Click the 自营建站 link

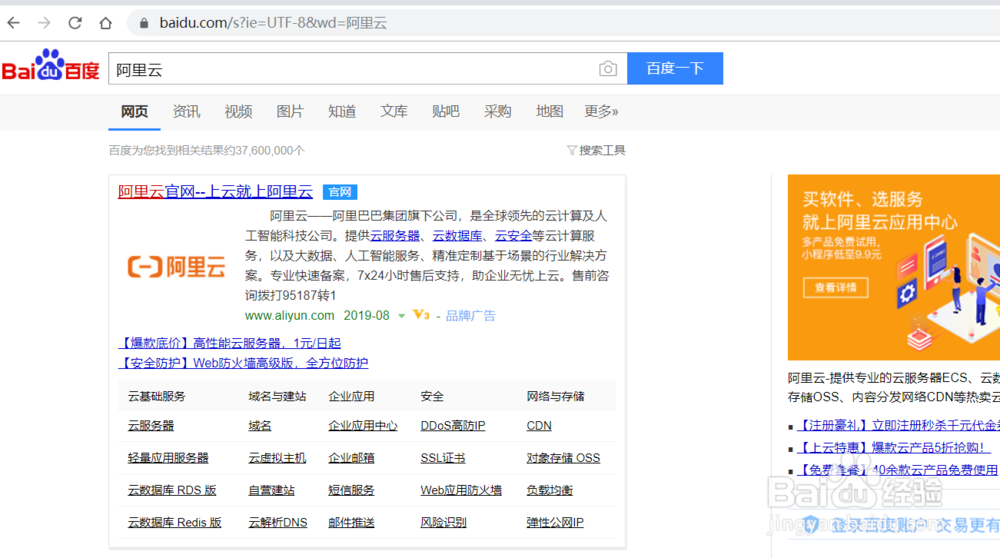point(272,490)
